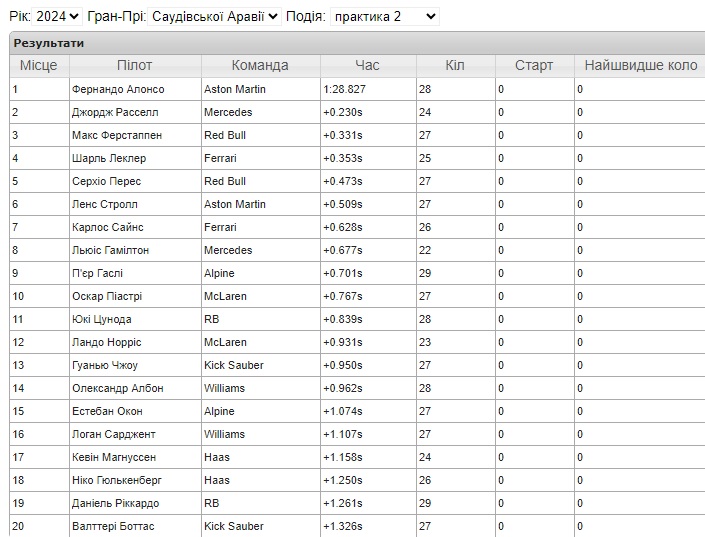
Task: Sort by the Пілот column header
Action: pyautogui.click(x=134, y=65)
